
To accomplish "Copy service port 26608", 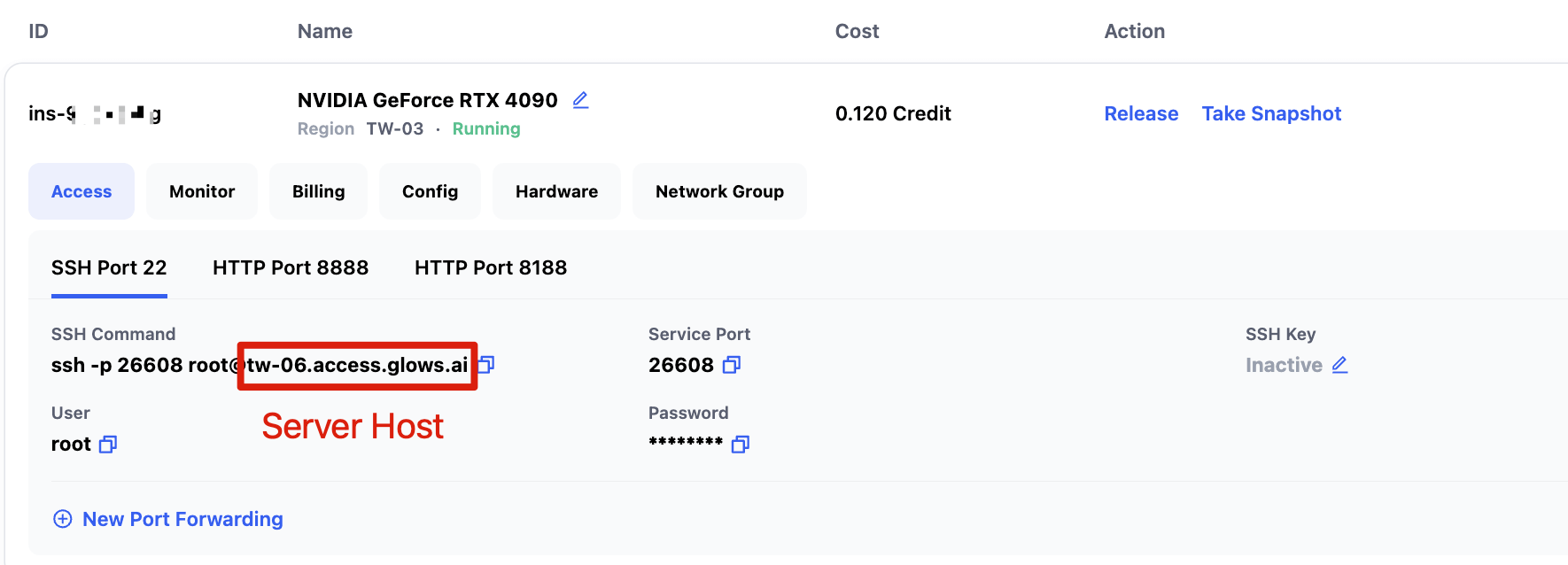I will click(x=731, y=365).
